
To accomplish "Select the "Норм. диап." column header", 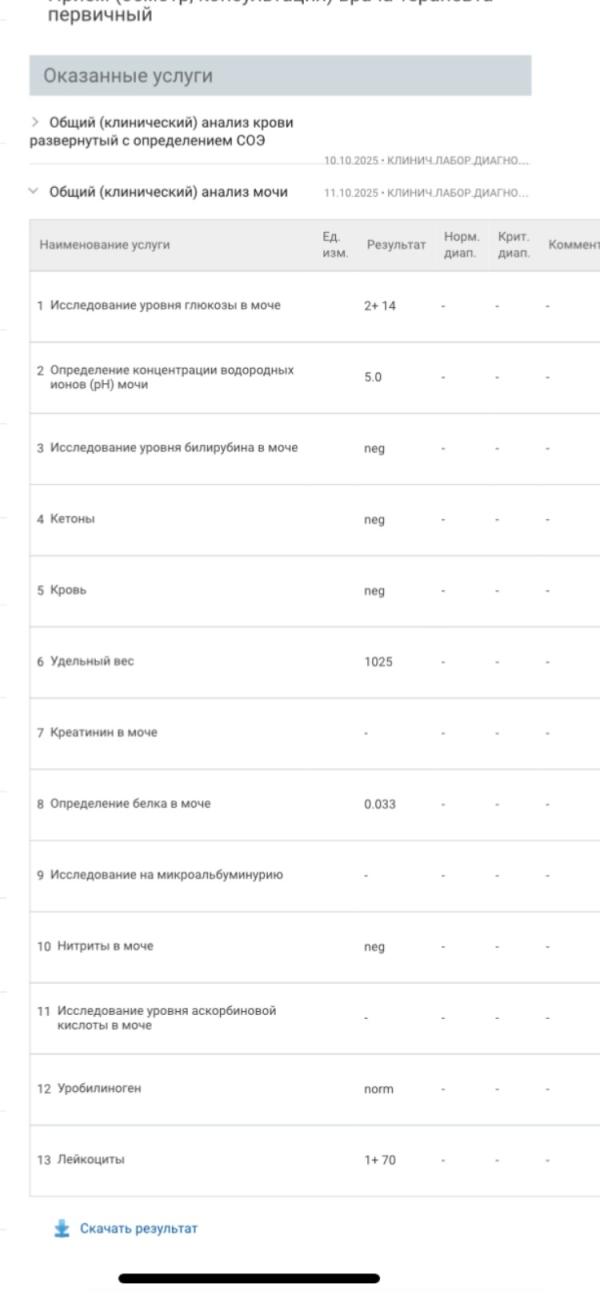I will (x=461, y=244).
